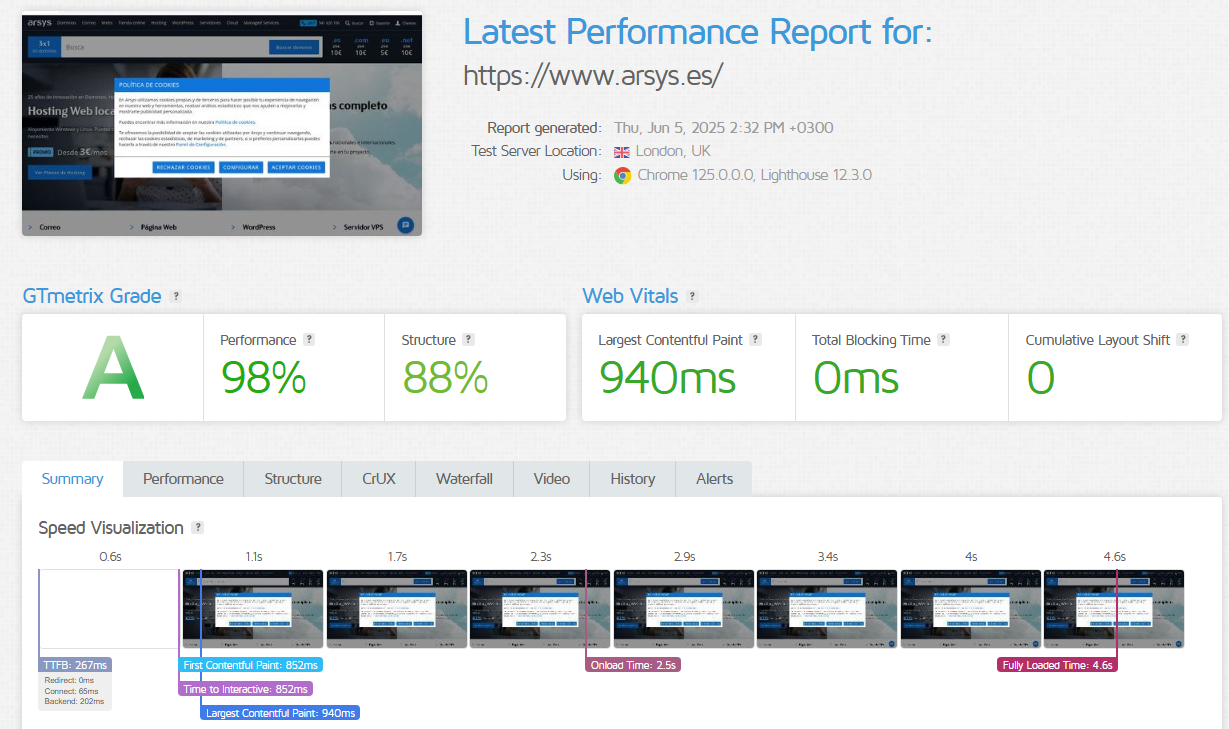Click the Latest Performance Report for heading
The width and height of the screenshot is (1229, 729).
(x=698, y=32)
